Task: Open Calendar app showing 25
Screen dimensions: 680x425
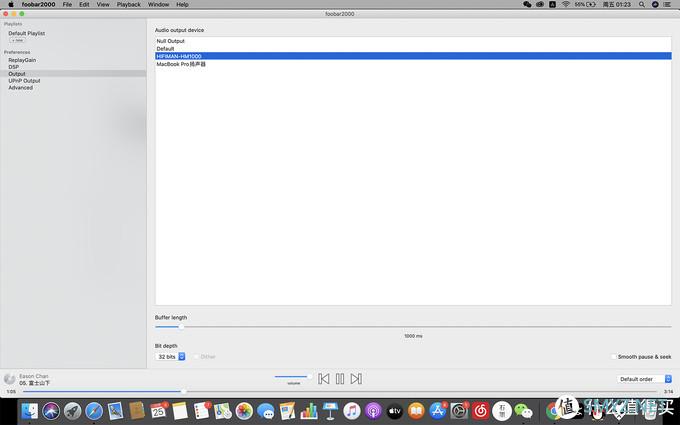Action: (x=158, y=410)
